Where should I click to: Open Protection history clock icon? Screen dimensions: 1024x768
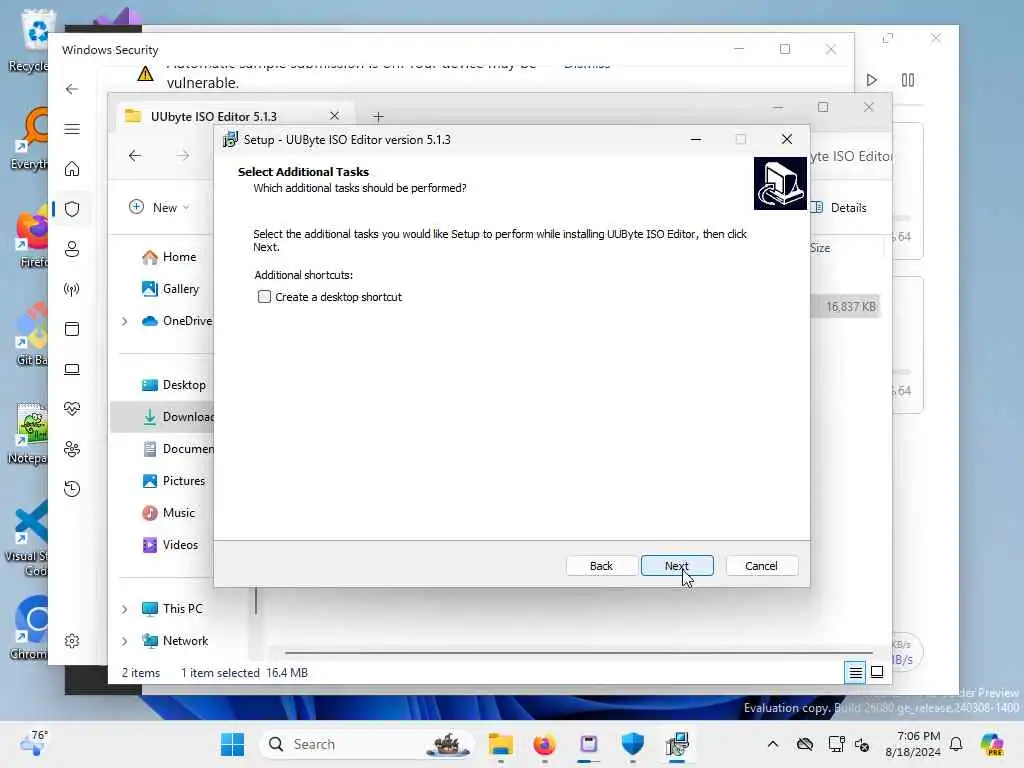tap(72, 488)
